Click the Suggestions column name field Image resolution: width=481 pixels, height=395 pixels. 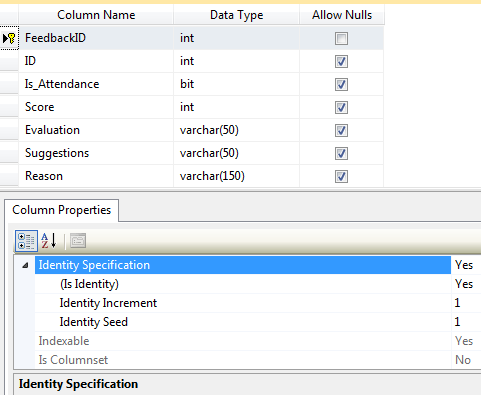click(x=96, y=153)
